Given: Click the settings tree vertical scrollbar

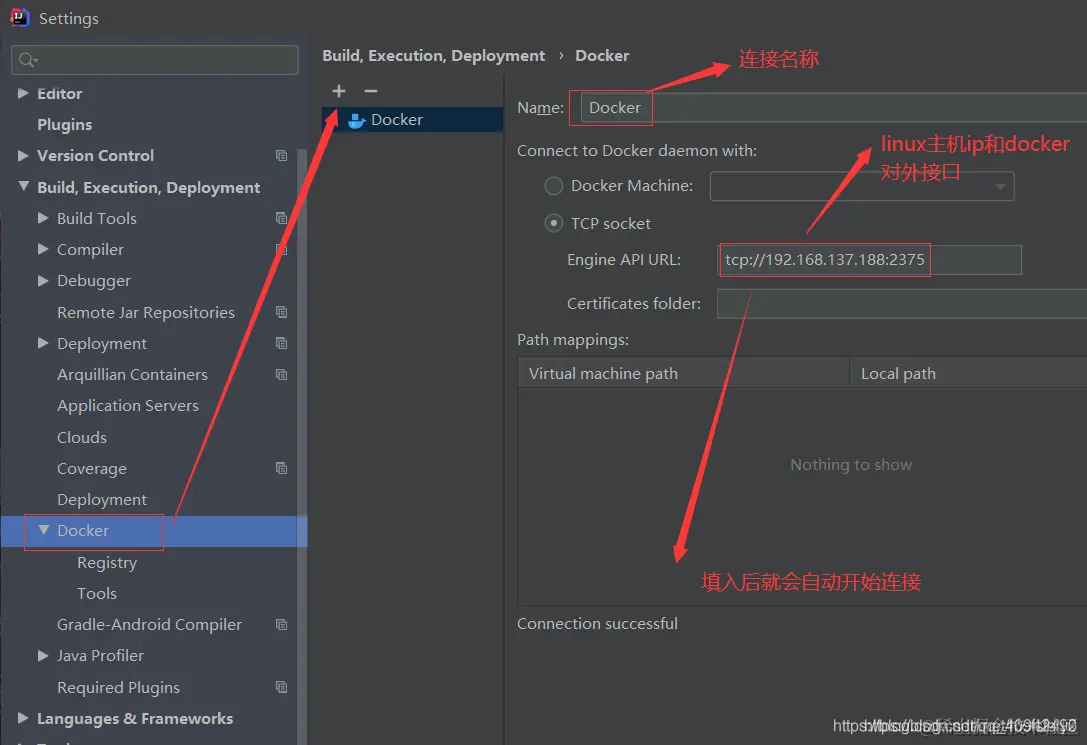Looking at the screenshot, I should [x=302, y=444].
